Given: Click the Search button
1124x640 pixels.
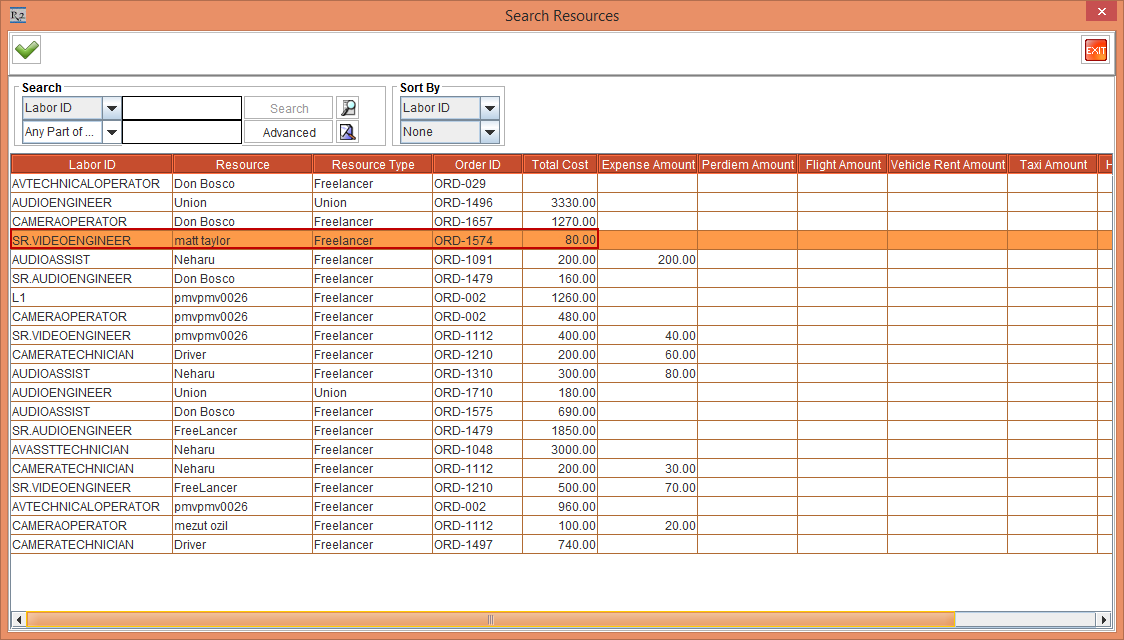Looking at the screenshot, I should pos(288,107).
